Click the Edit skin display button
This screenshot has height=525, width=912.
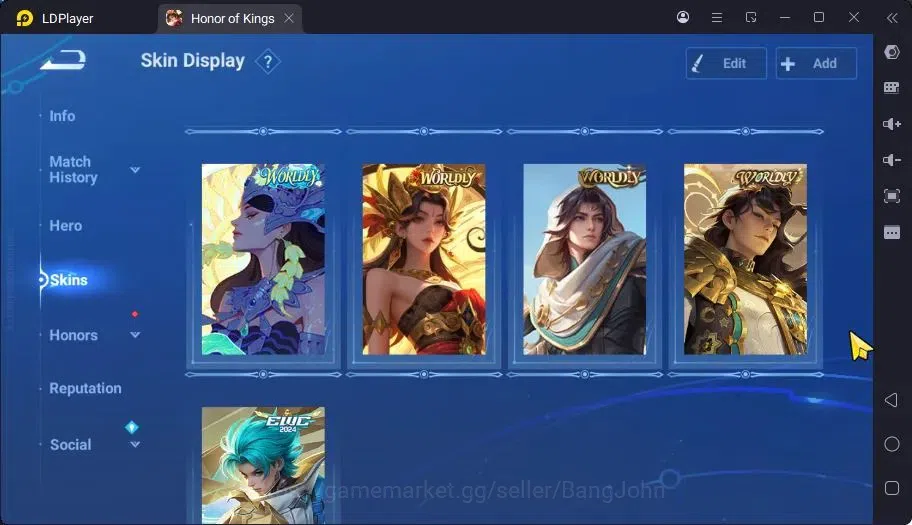726,63
